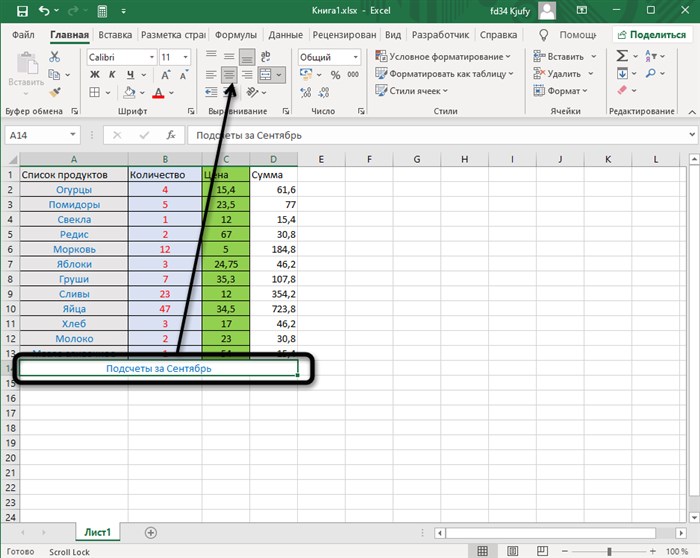
Task: Expand the Форматировать как таблицу menu
Action: click(x=445, y=74)
